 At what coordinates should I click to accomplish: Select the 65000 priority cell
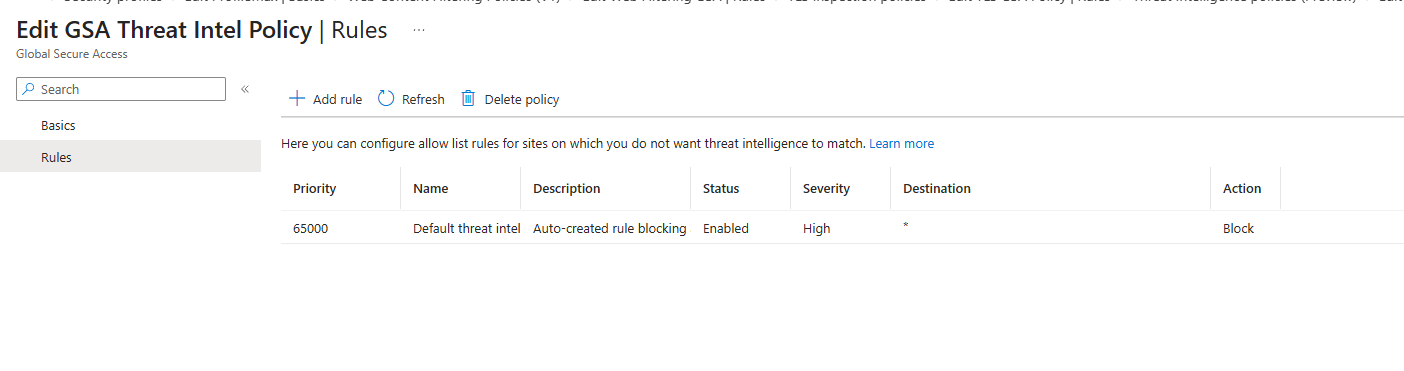pyautogui.click(x=310, y=228)
